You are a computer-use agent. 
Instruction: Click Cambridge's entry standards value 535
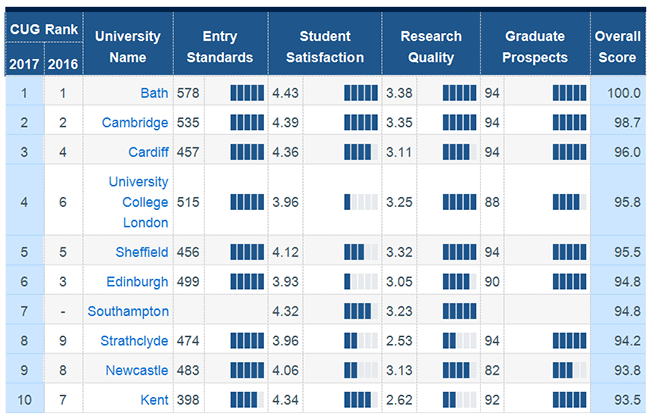click(x=188, y=123)
